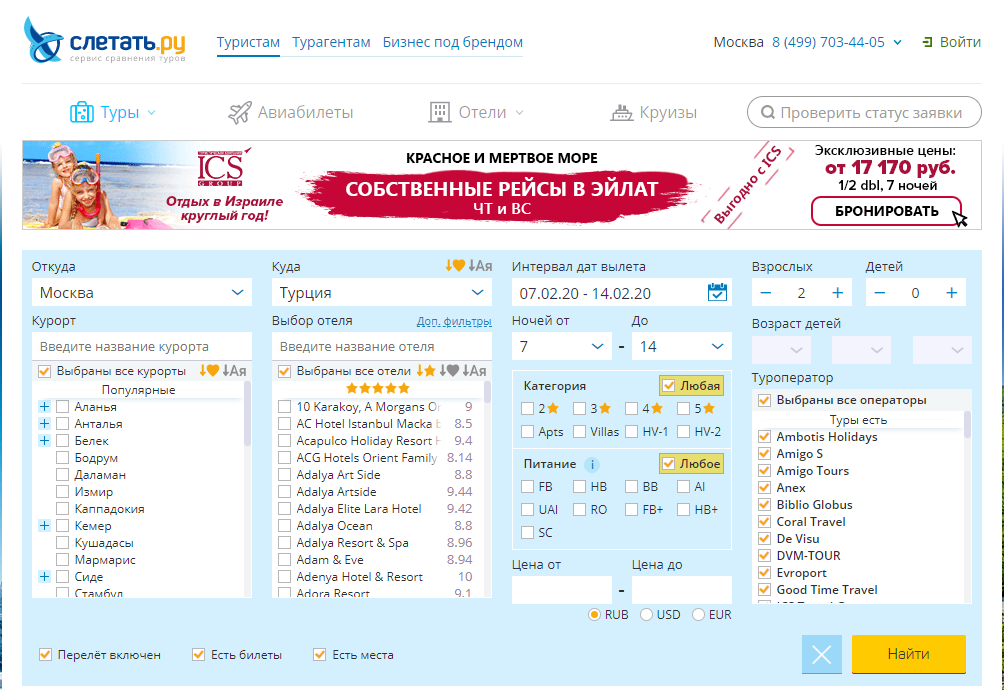
Task: Click Войти link
Action: click(960, 42)
